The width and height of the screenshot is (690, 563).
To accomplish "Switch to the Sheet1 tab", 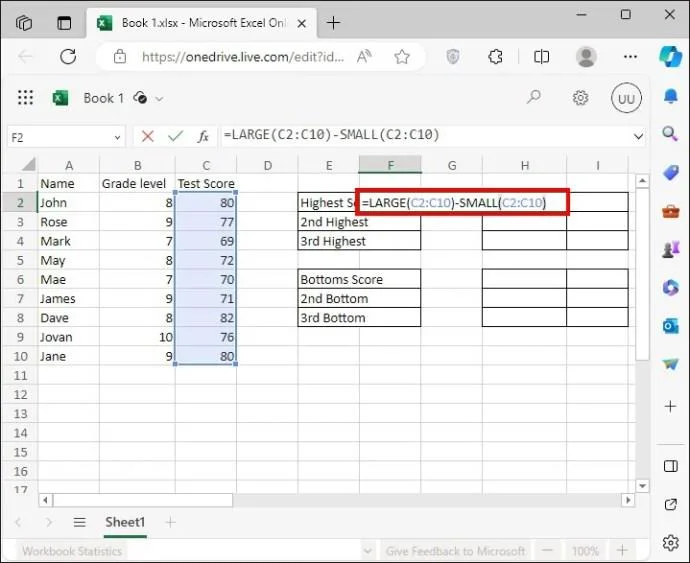I will (x=125, y=523).
